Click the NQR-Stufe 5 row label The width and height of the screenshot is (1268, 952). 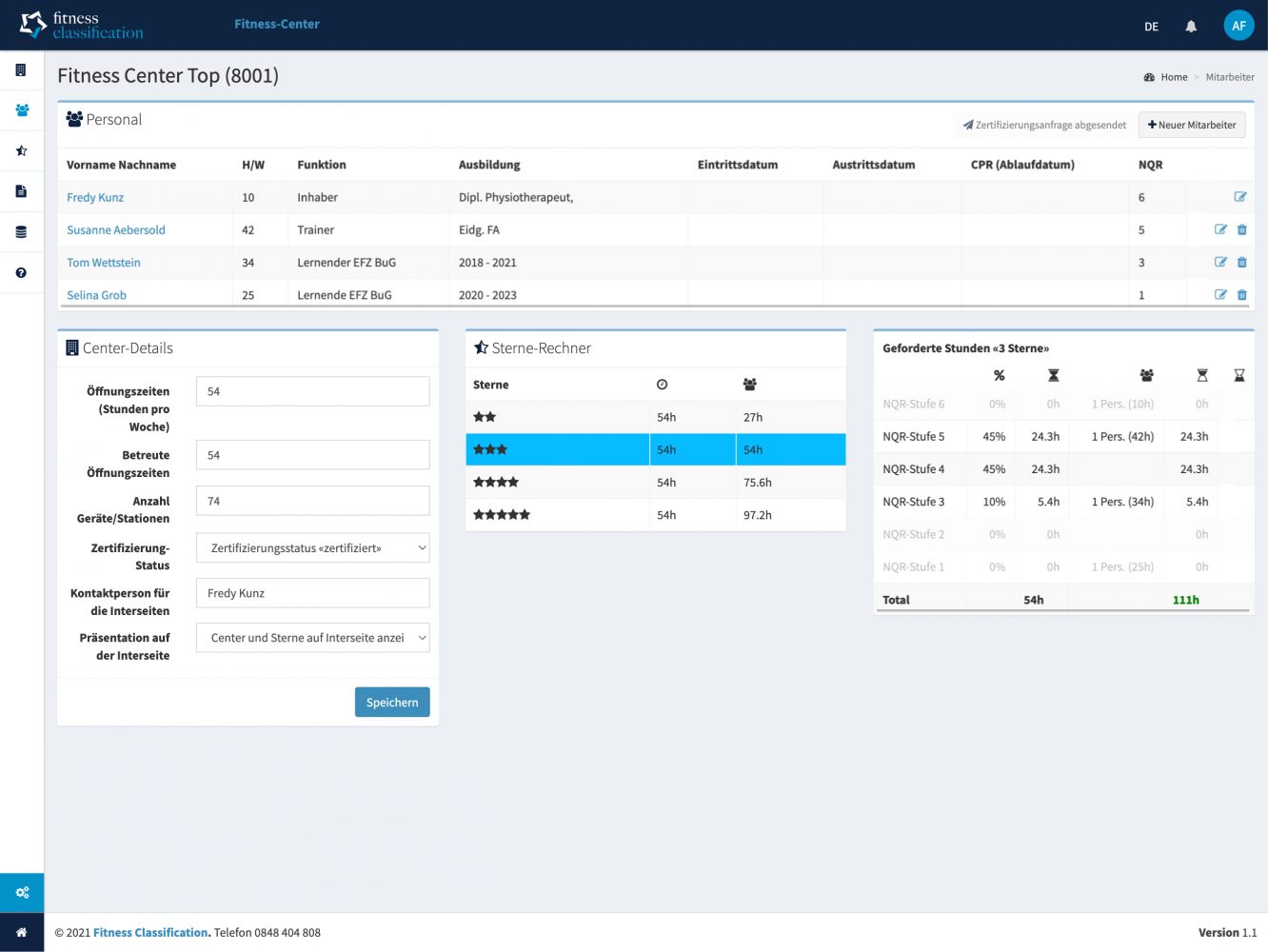pyautogui.click(x=914, y=436)
